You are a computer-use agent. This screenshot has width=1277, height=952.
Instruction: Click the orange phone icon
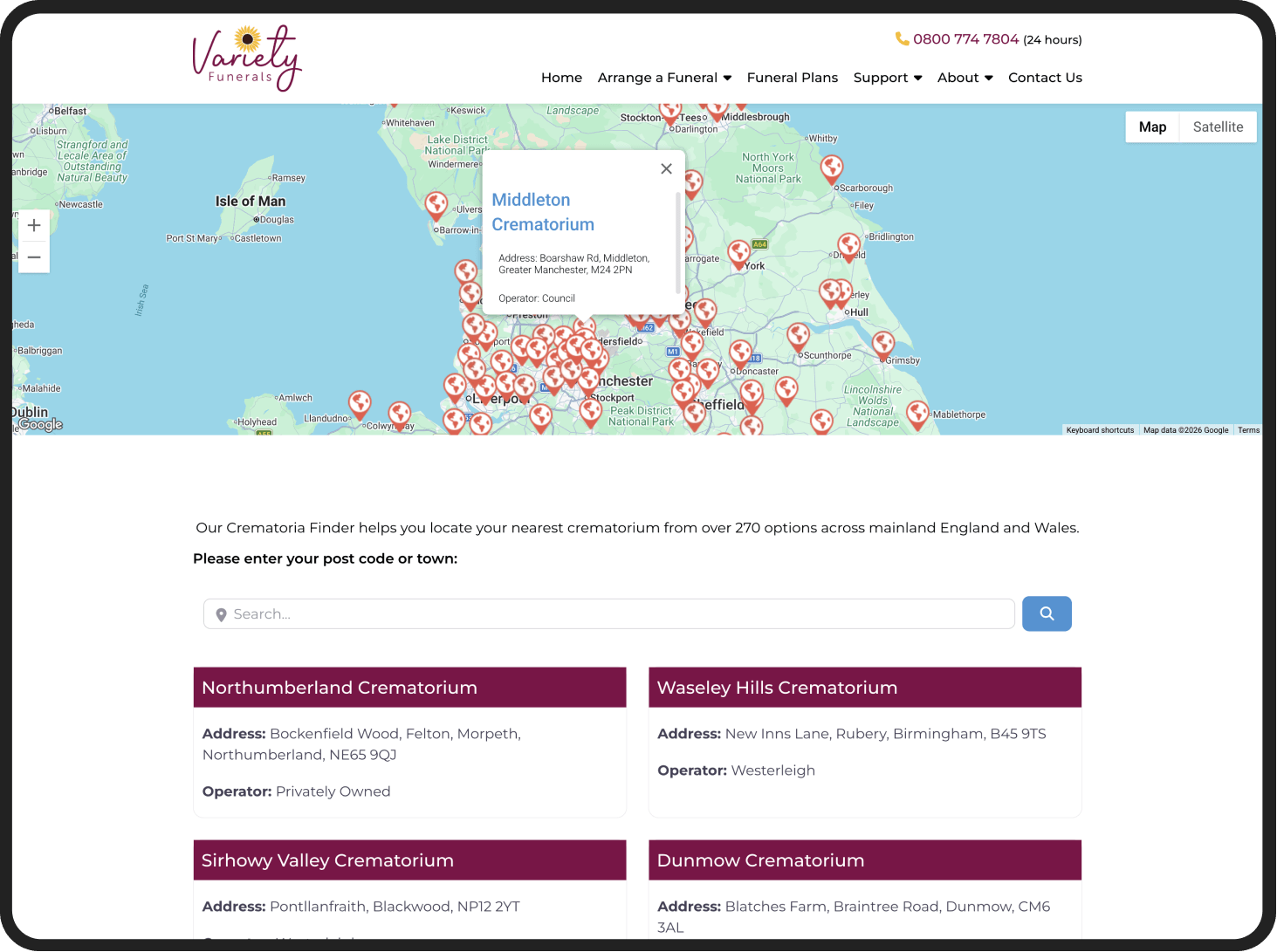[x=902, y=39]
